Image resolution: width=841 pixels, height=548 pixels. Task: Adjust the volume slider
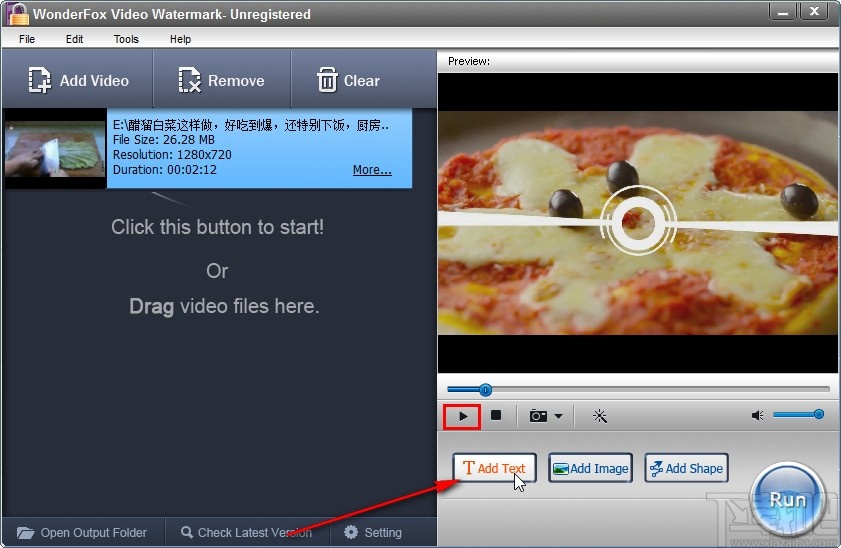tap(798, 414)
